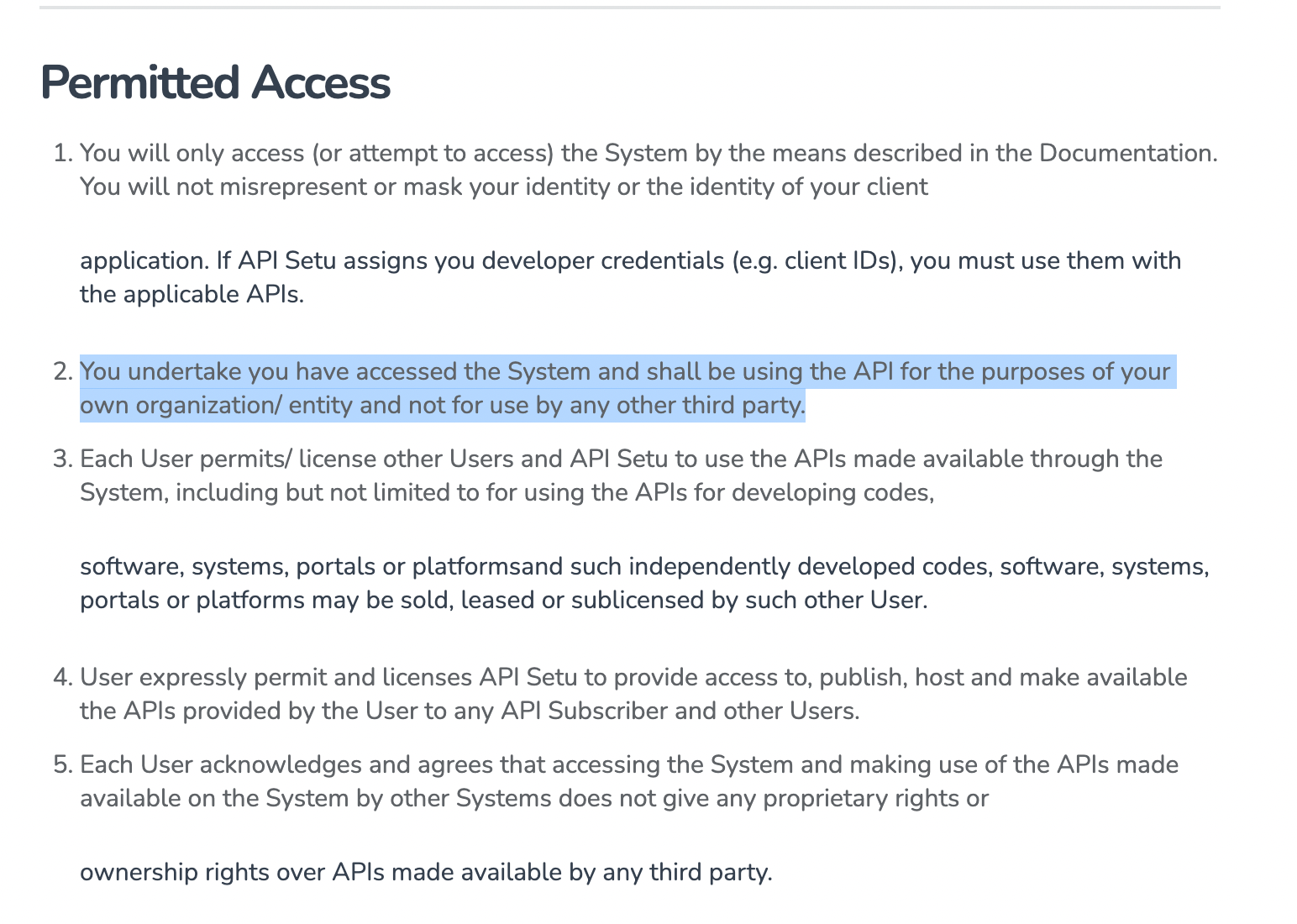Click the words "proprietary rights or" in item 5
Image resolution: width=1297 pixels, height=924 pixels.
coord(875,798)
